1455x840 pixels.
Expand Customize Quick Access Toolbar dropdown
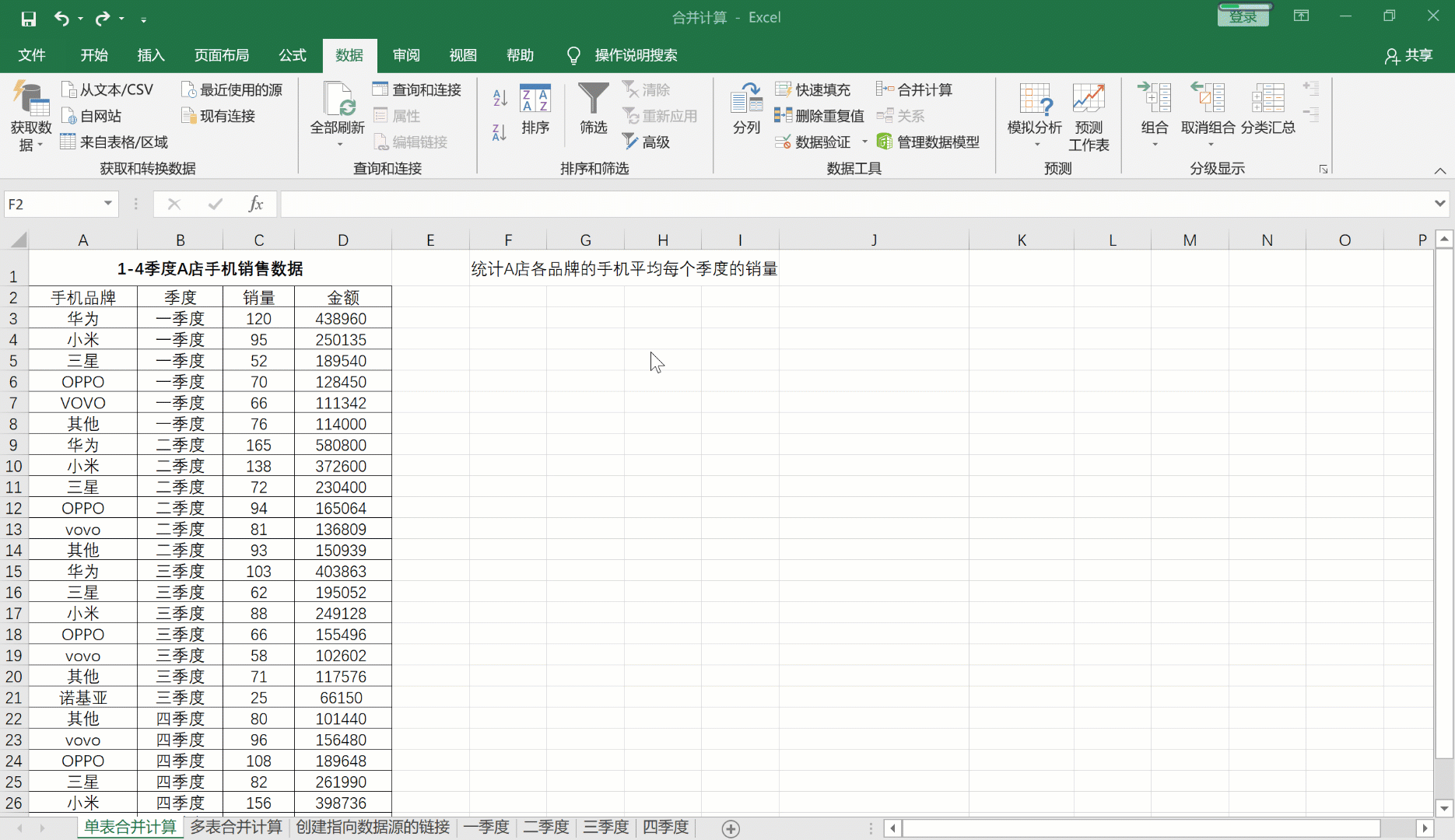coord(144,19)
